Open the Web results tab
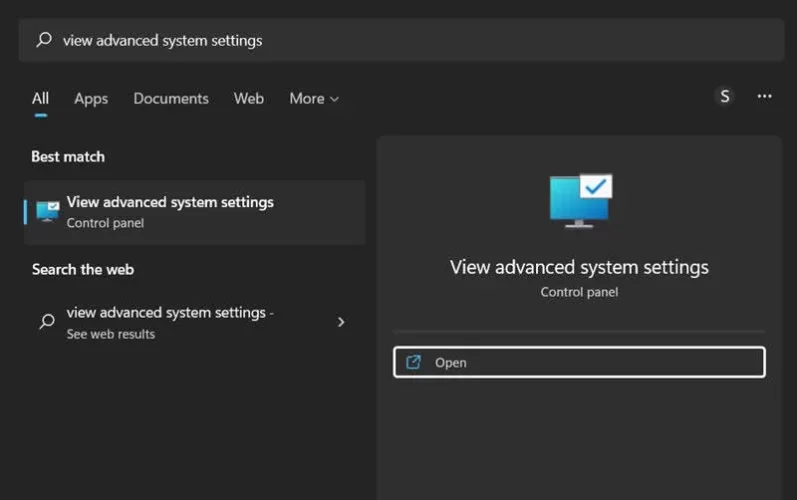 (x=249, y=98)
